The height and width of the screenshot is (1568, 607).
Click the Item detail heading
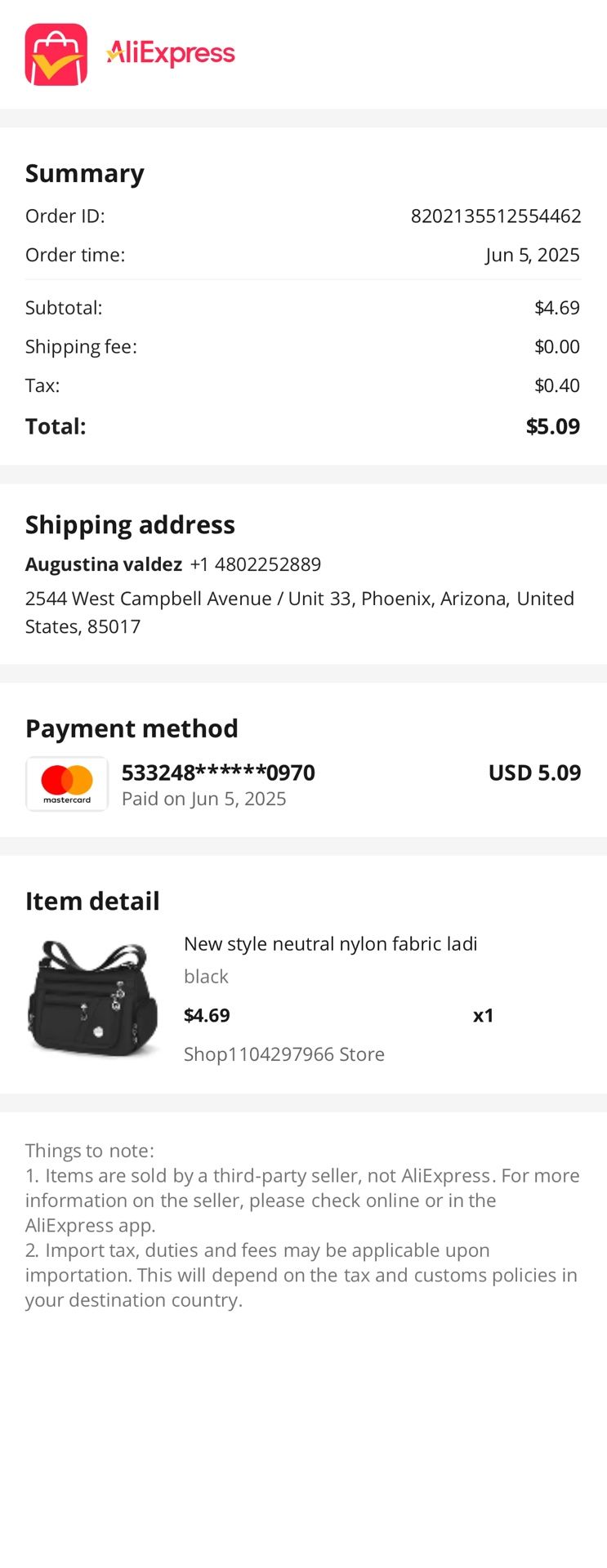(92, 901)
